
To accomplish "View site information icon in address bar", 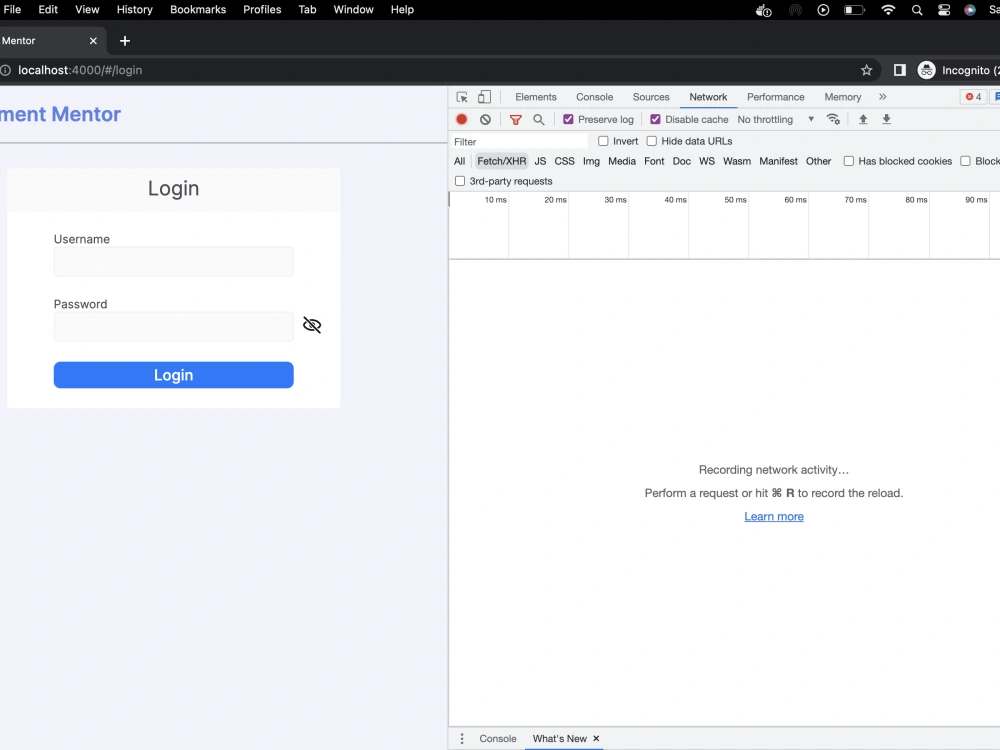I will pyautogui.click(x=5, y=70).
